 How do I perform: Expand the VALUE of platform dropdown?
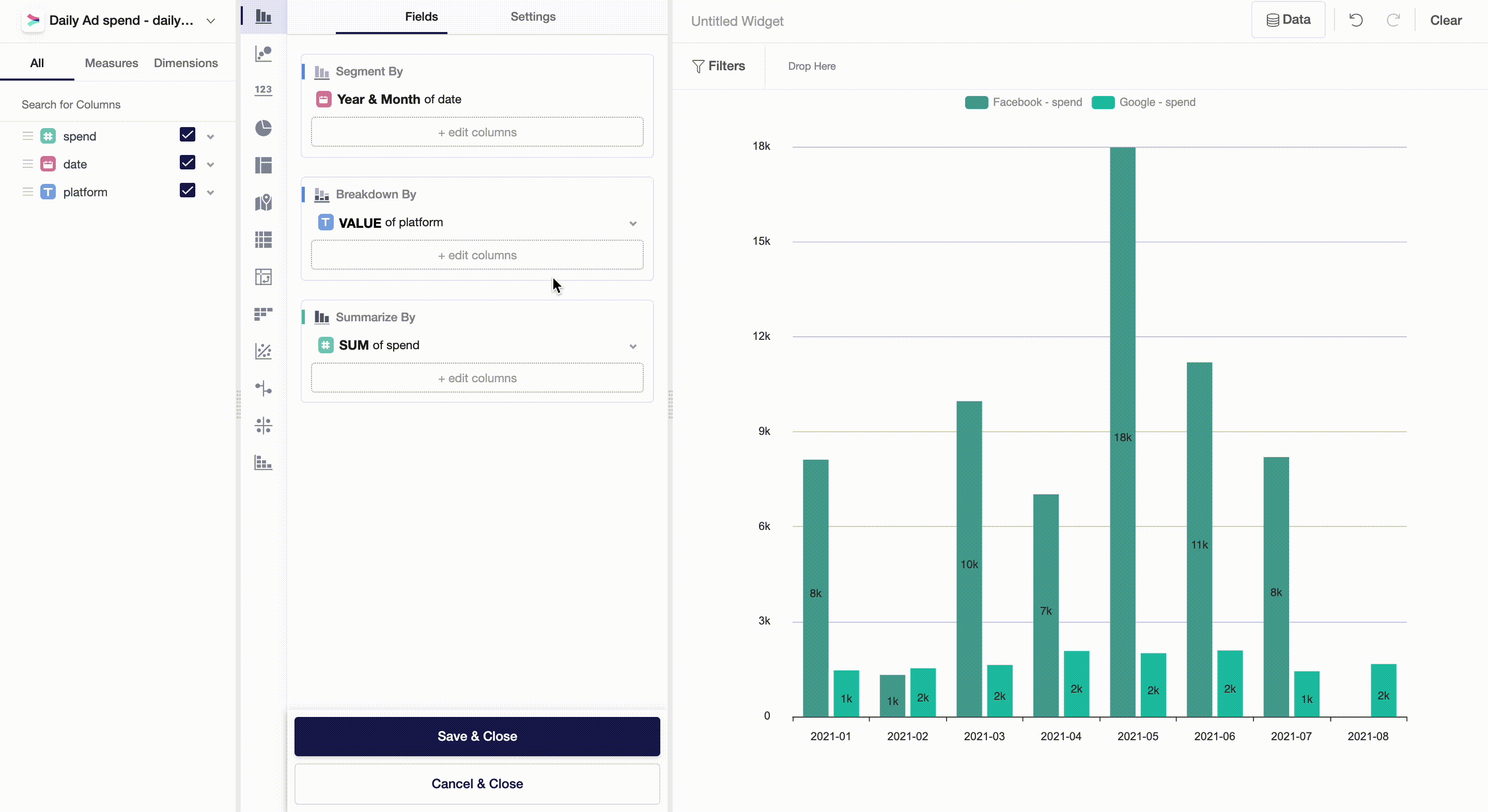tap(632, 224)
